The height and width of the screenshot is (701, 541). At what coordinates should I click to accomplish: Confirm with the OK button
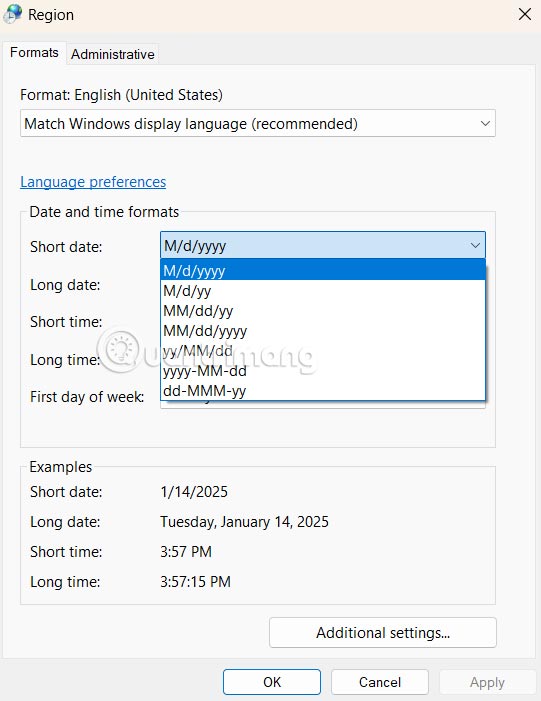[272, 682]
